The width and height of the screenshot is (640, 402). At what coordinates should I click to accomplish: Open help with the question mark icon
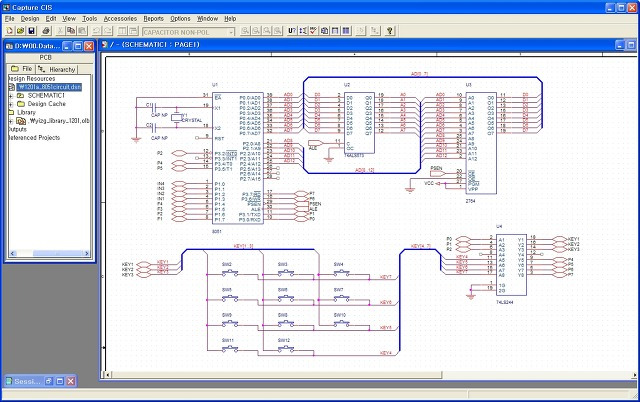point(390,31)
